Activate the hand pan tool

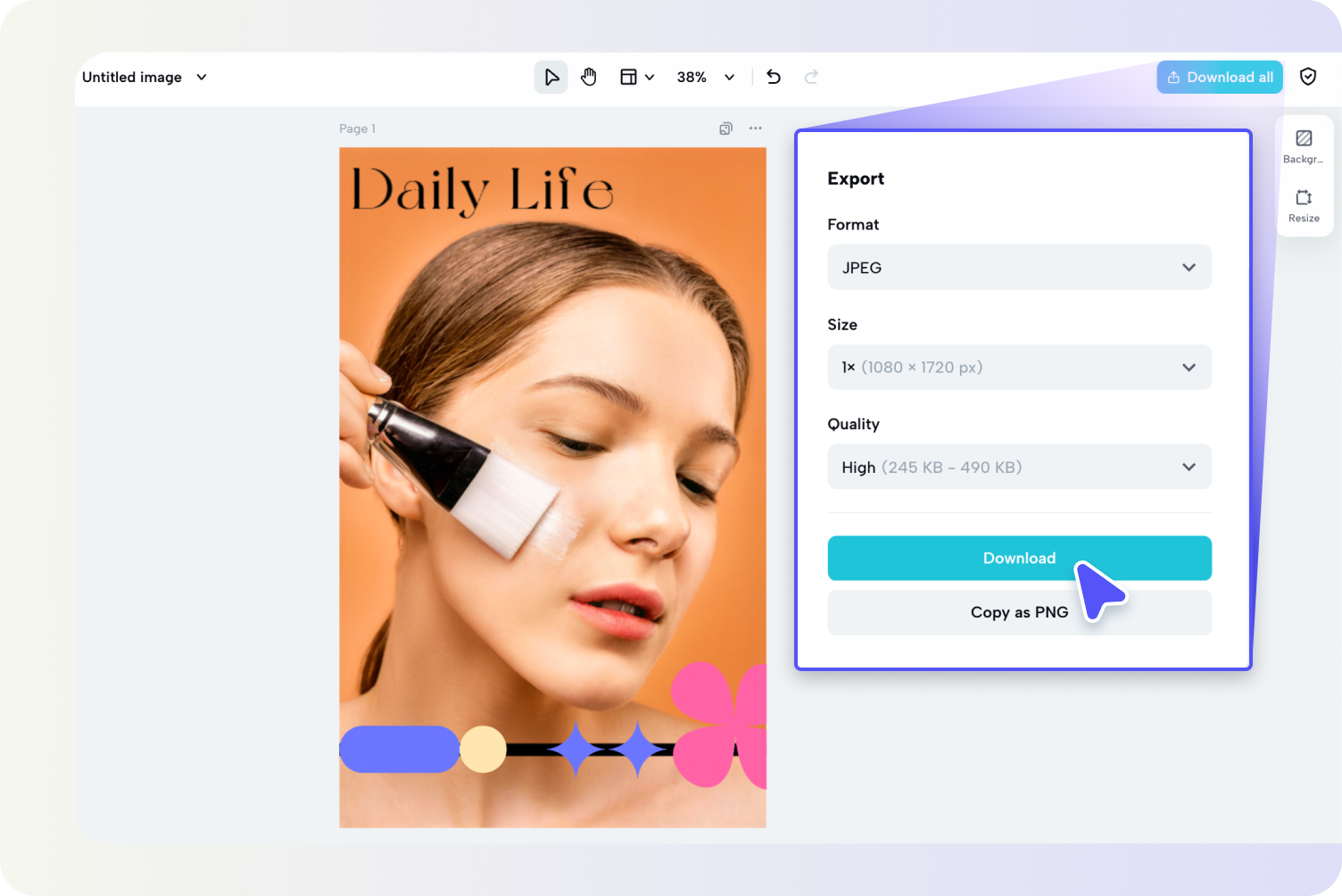tap(588, 77)
